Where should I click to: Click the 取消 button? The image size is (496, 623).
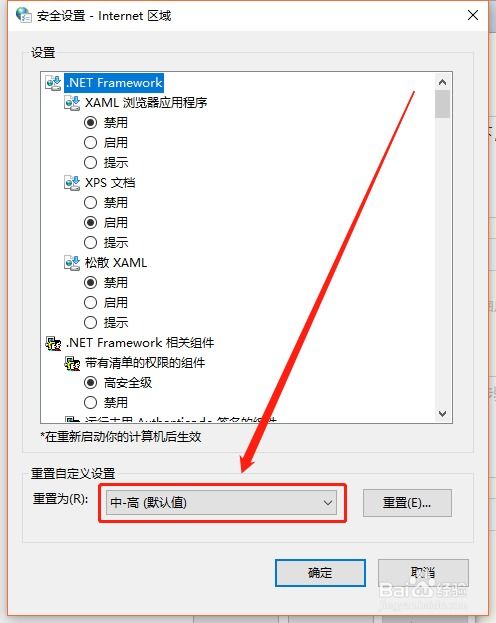(x=423, y=573)
